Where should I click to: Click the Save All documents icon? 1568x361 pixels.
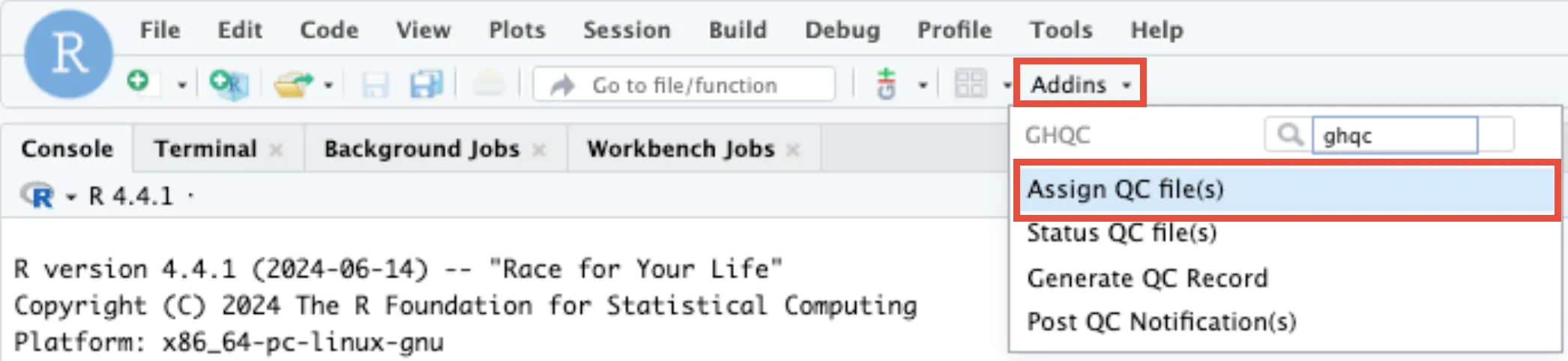point(426,85)
